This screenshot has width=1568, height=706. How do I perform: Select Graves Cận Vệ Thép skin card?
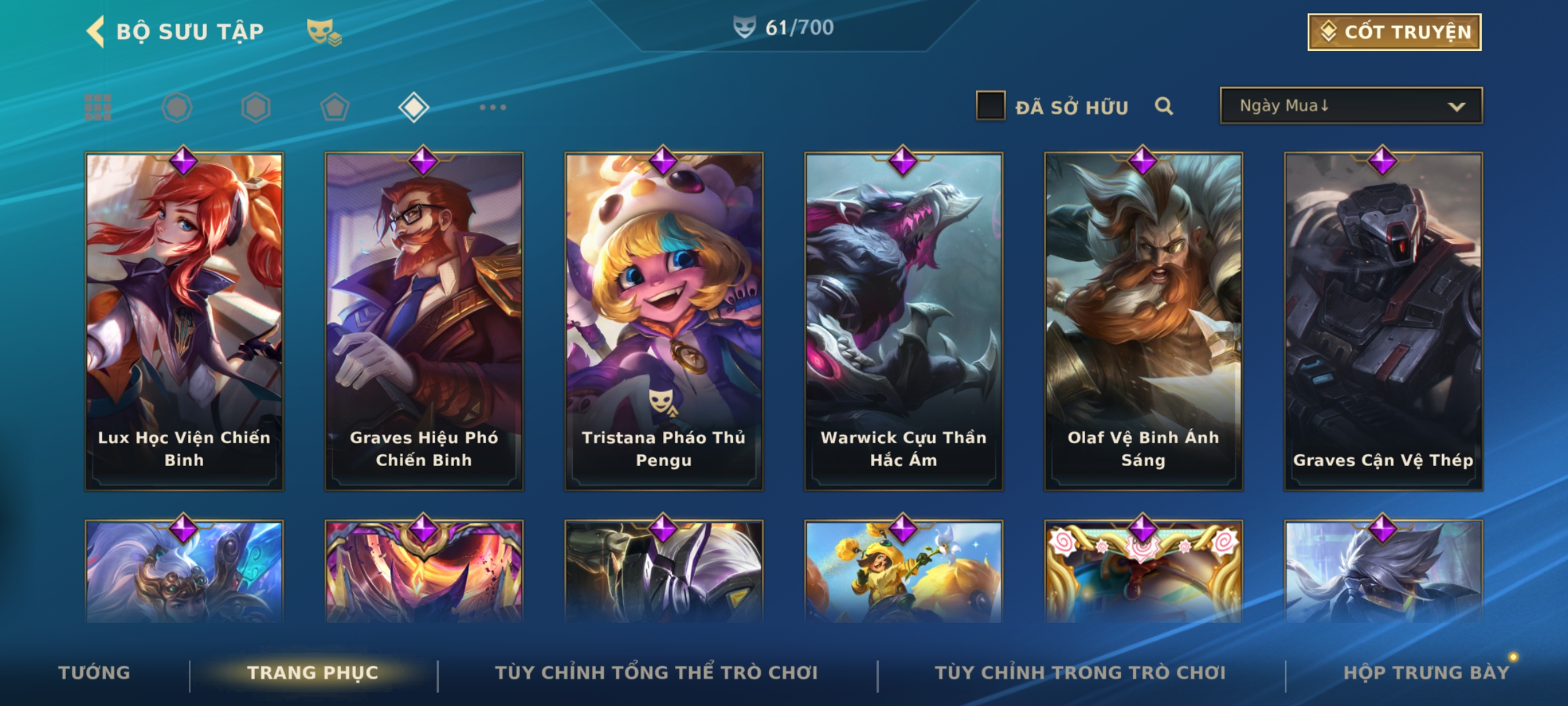1383,321
